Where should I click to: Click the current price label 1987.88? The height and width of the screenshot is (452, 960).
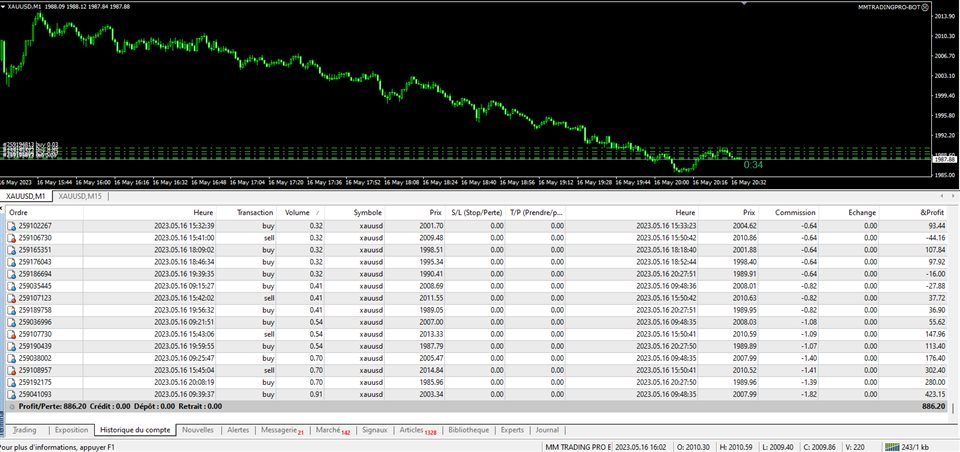(x=943, y=159)
